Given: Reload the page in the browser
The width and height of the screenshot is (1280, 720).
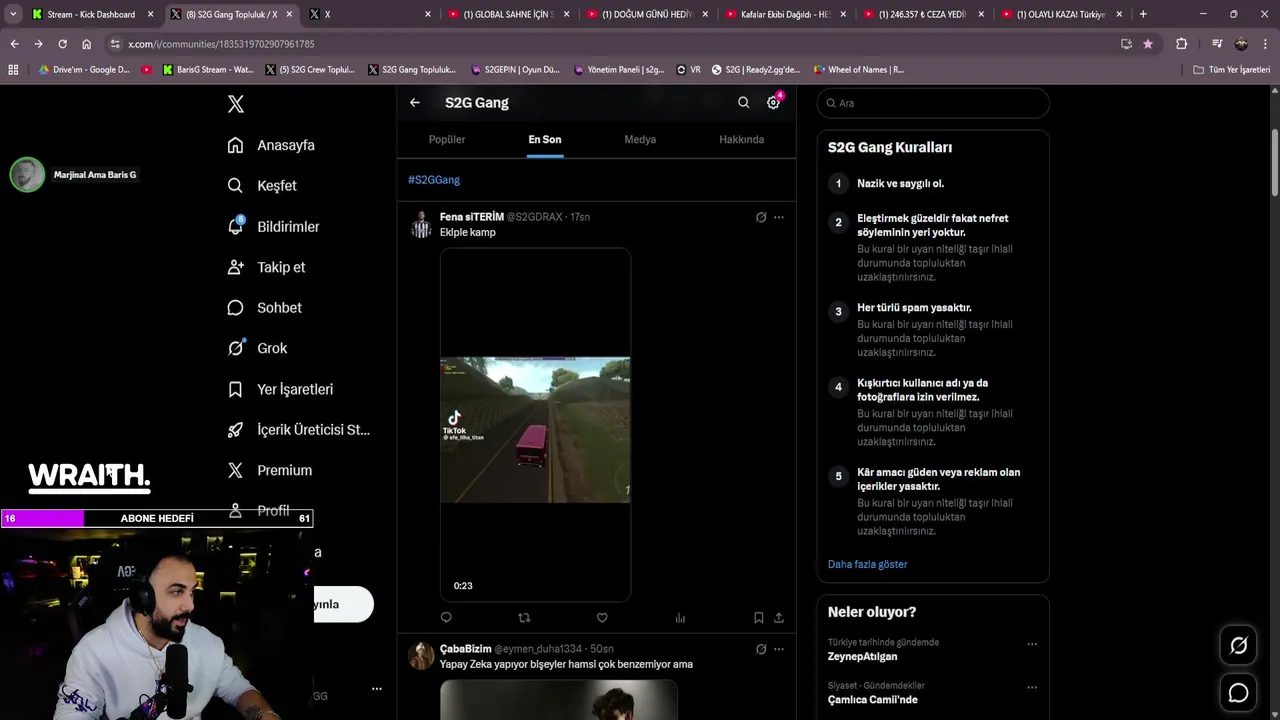Looking at the screenshot, I should pos(62,44).
